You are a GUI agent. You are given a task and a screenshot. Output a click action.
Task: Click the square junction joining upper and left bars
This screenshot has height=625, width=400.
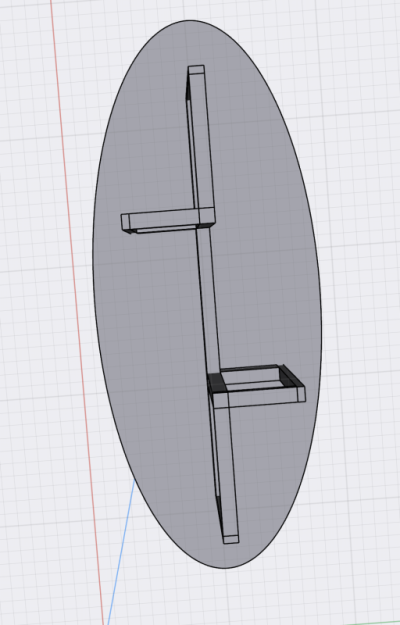point(207,216)
